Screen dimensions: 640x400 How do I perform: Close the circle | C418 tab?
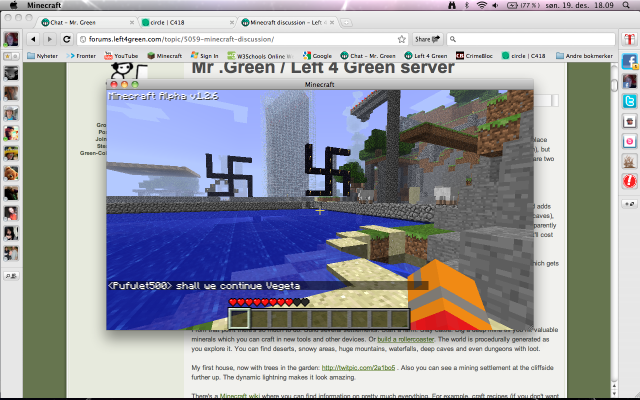point(232,22)
